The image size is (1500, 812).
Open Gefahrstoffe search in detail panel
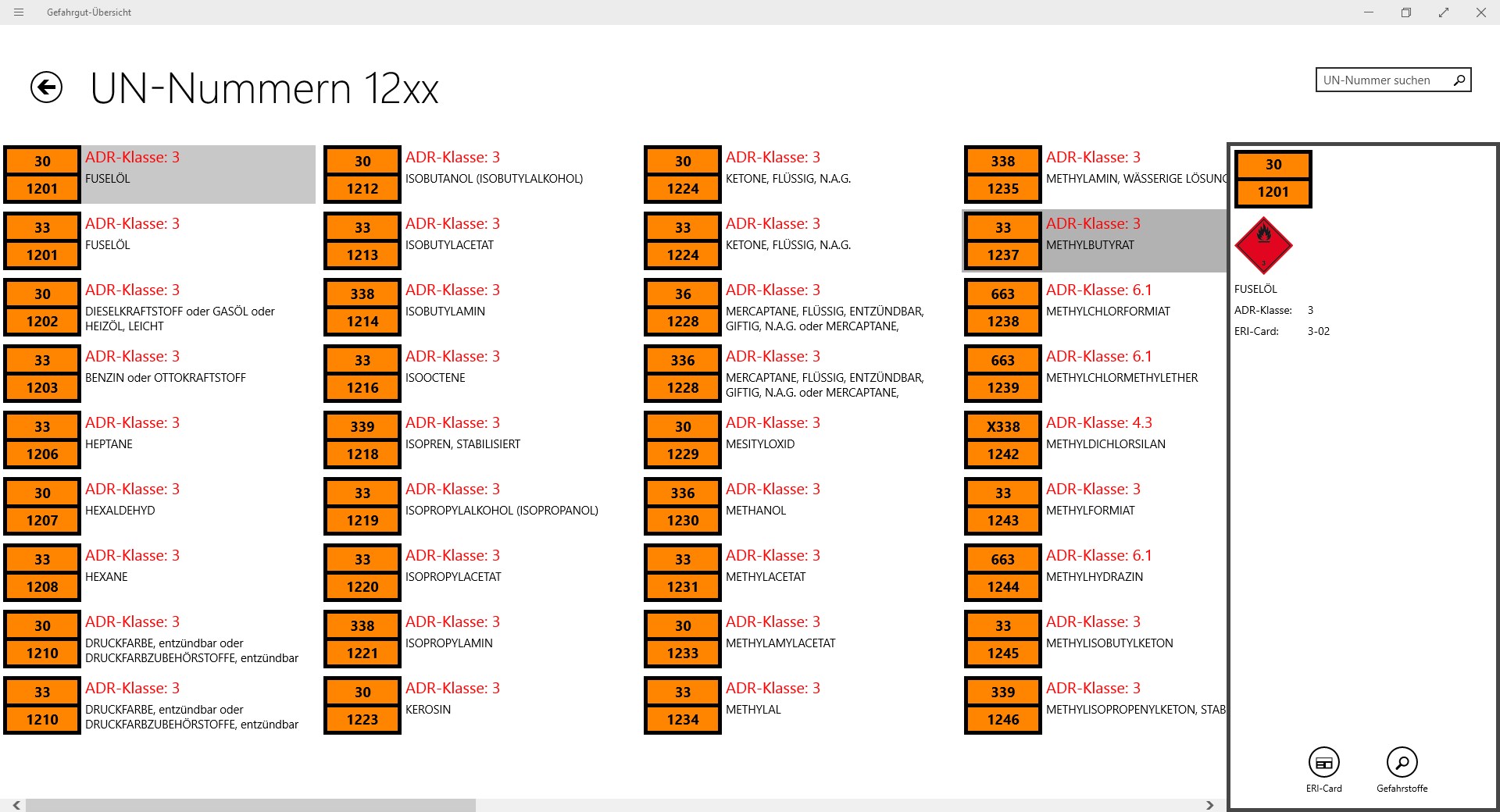pyautogui.click(x=1402, y=763)
